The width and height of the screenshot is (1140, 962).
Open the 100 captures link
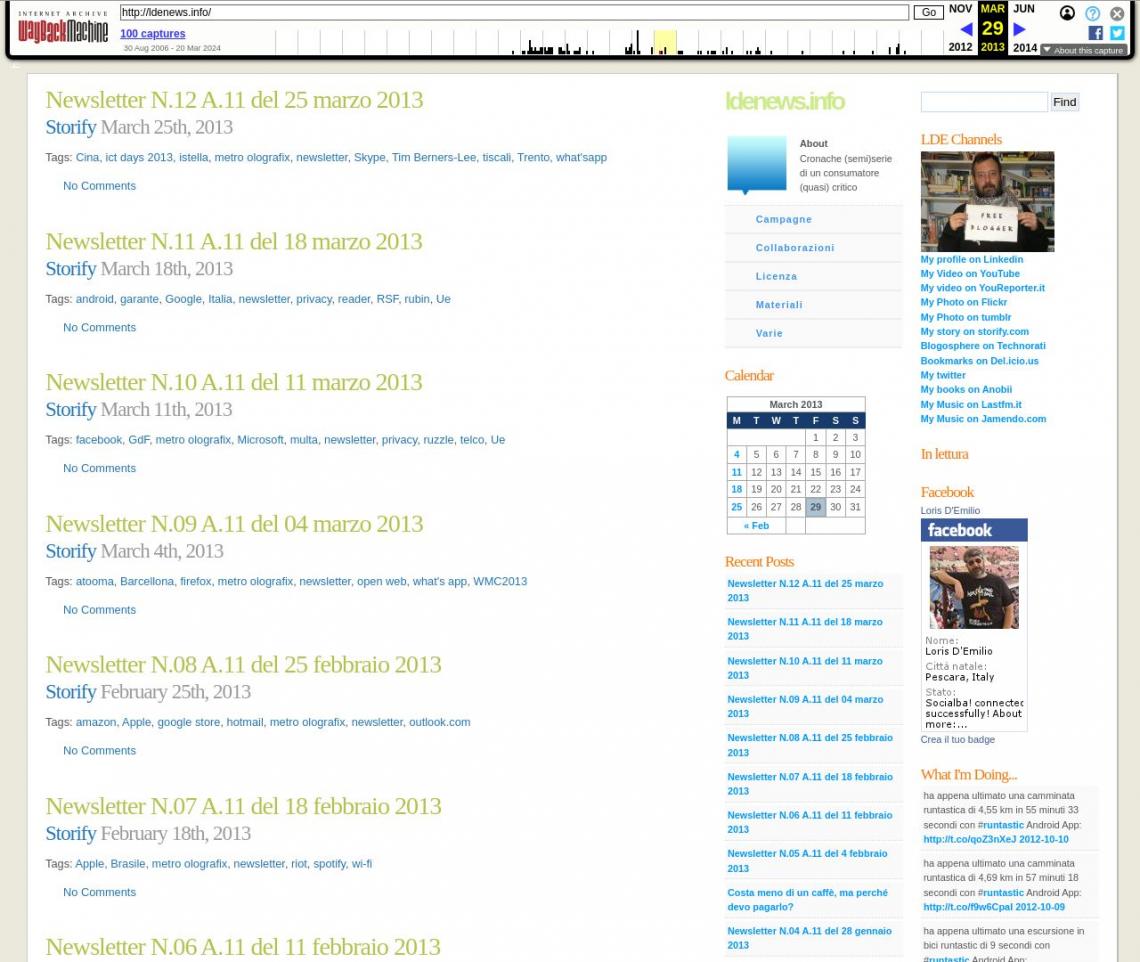point(152,34)
